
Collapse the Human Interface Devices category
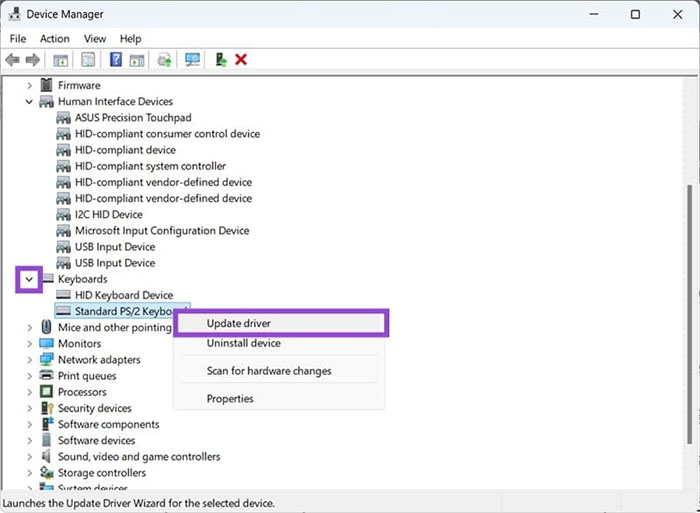[x=29, y=101]
